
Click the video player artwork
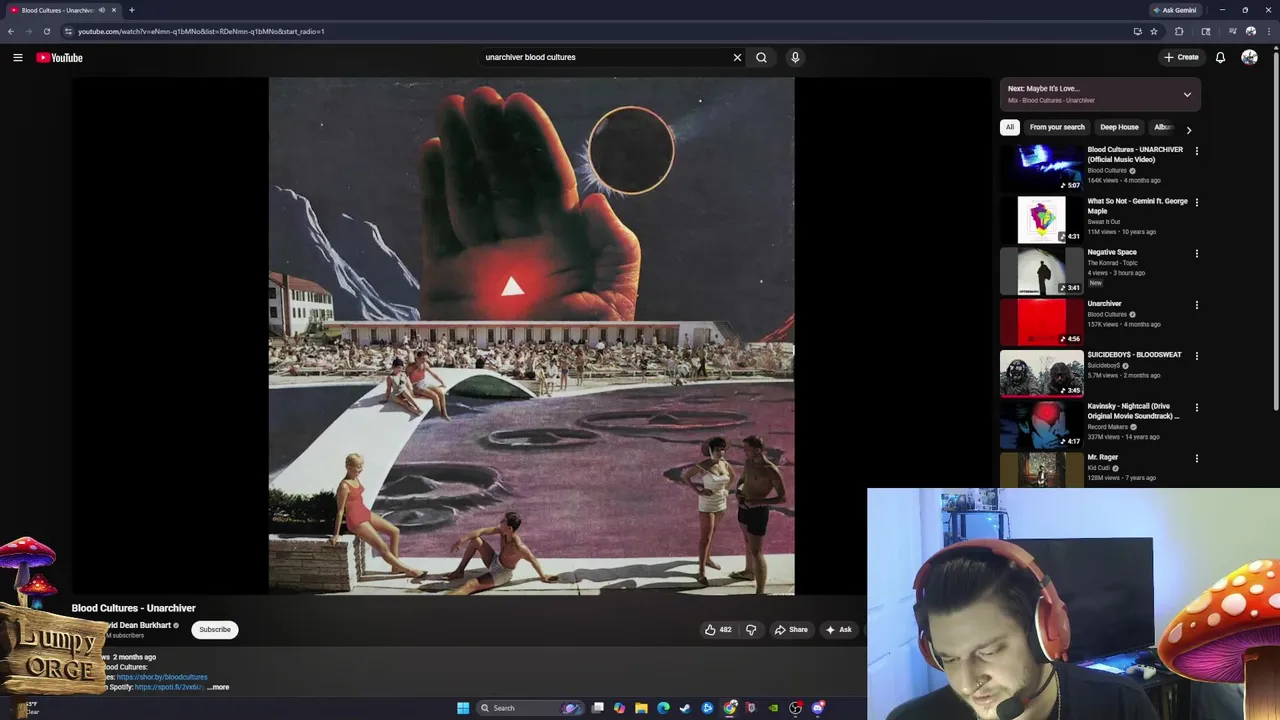click(531, 336)
